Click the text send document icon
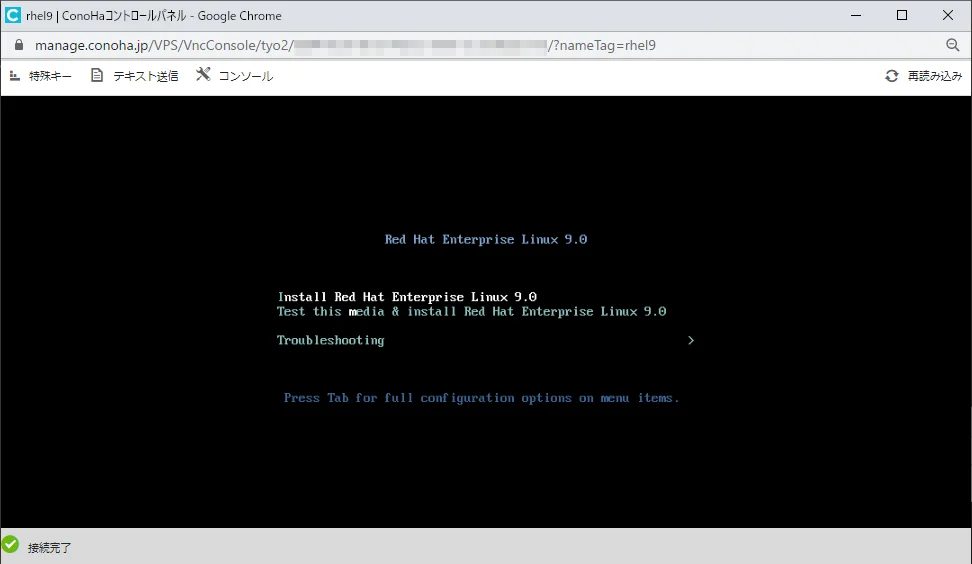 click(97, 76)
